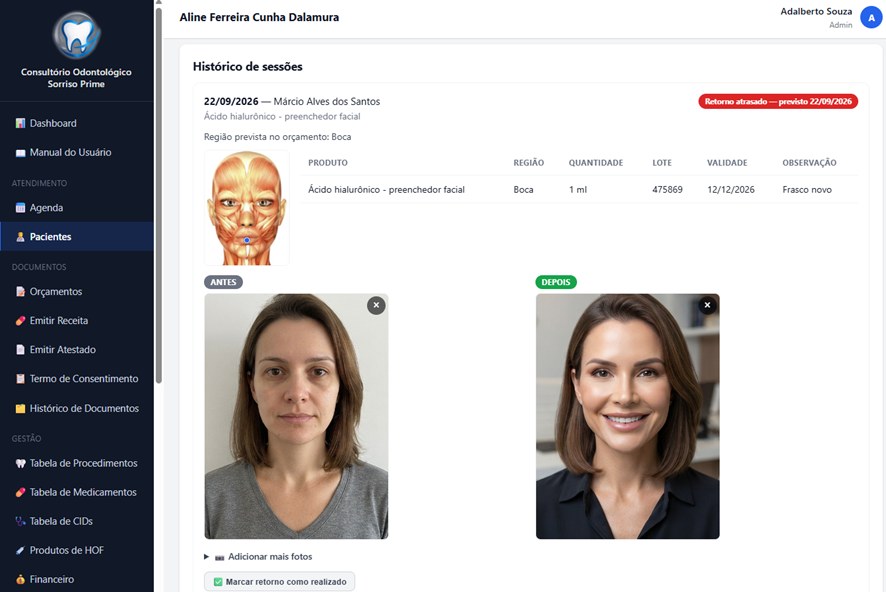Open Dashboard menu item
Viewport: 886px width, 592px height.
pos(76,123)
